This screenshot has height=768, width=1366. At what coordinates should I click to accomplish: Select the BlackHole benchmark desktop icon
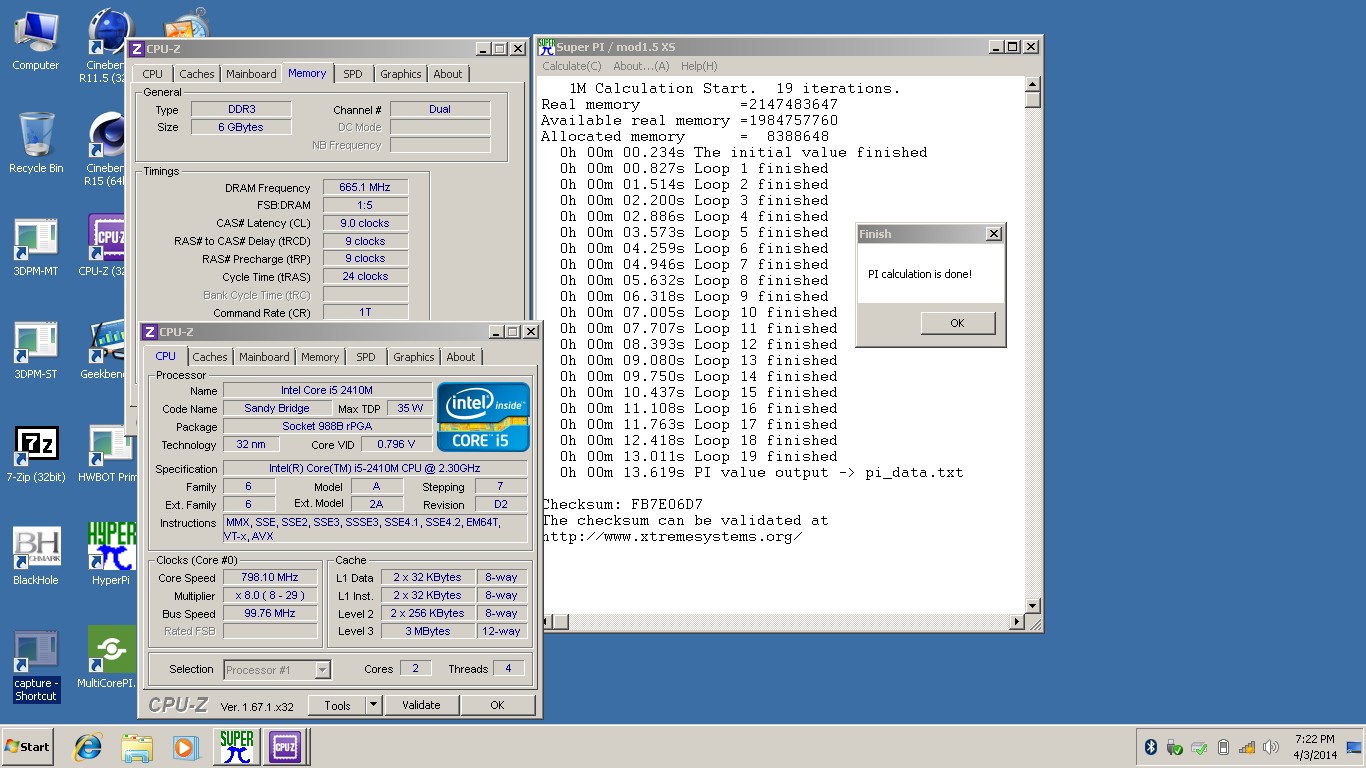35,556
